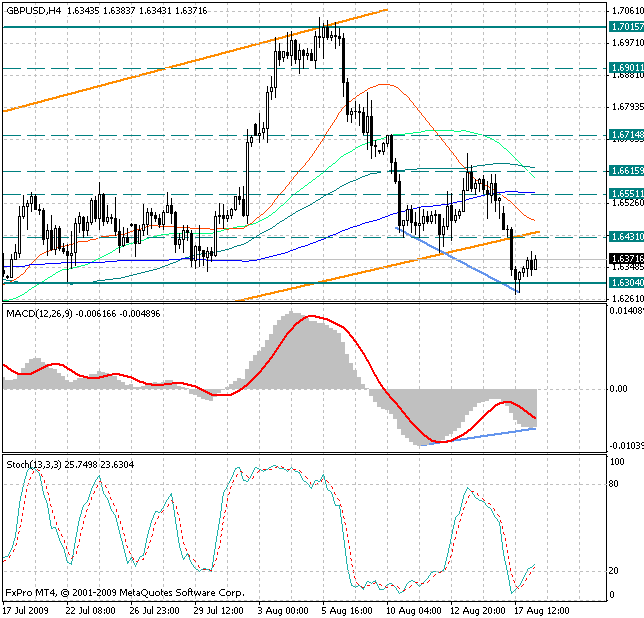
Task: Select the current price tag on price axis
Action: pyautogui.click(x=624, y=258)
